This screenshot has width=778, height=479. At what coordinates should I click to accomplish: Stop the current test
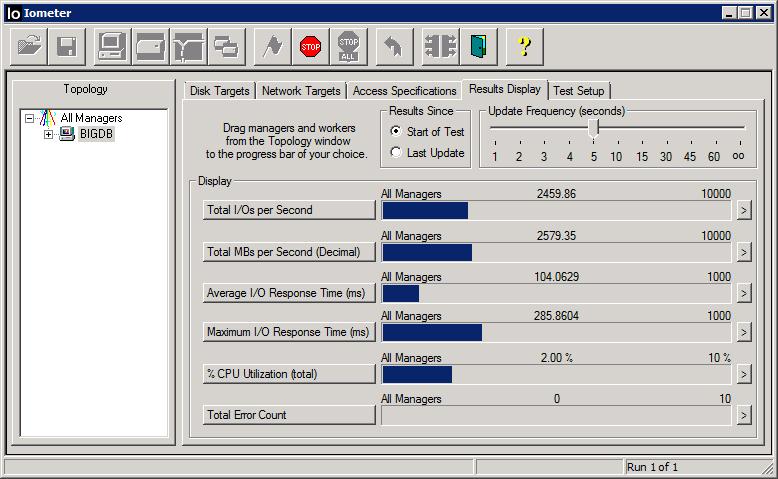click(x=311, y=47)
